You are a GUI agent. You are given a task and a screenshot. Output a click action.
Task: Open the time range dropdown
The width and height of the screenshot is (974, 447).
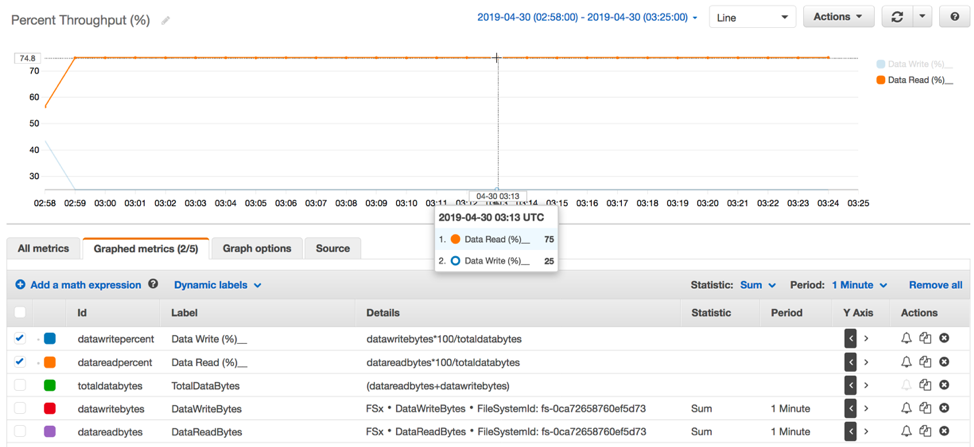587,17
